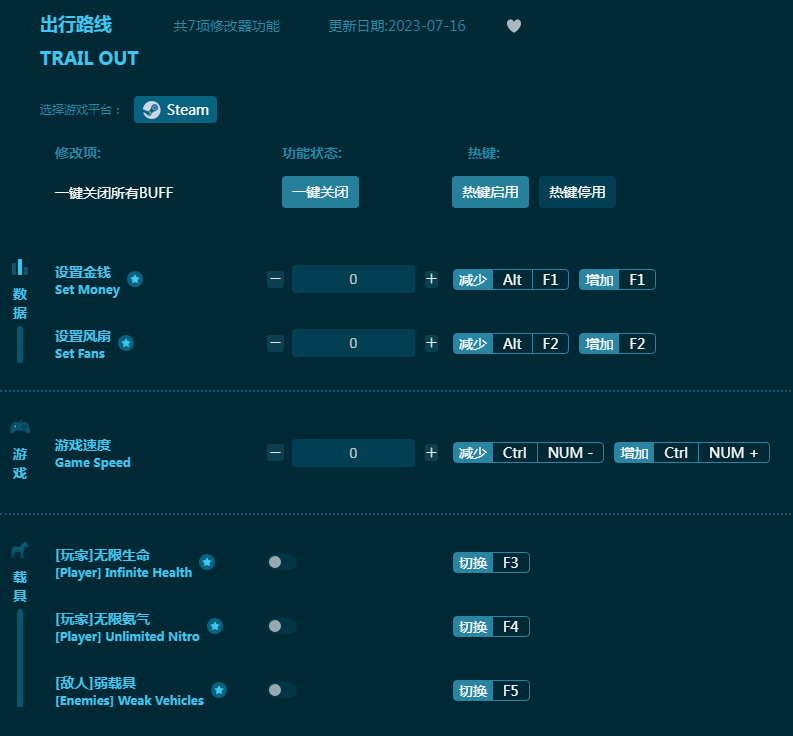Click 增加 F1 hotkey for Set Money
This screenshot has height=736, width=793.
(617, 280)
